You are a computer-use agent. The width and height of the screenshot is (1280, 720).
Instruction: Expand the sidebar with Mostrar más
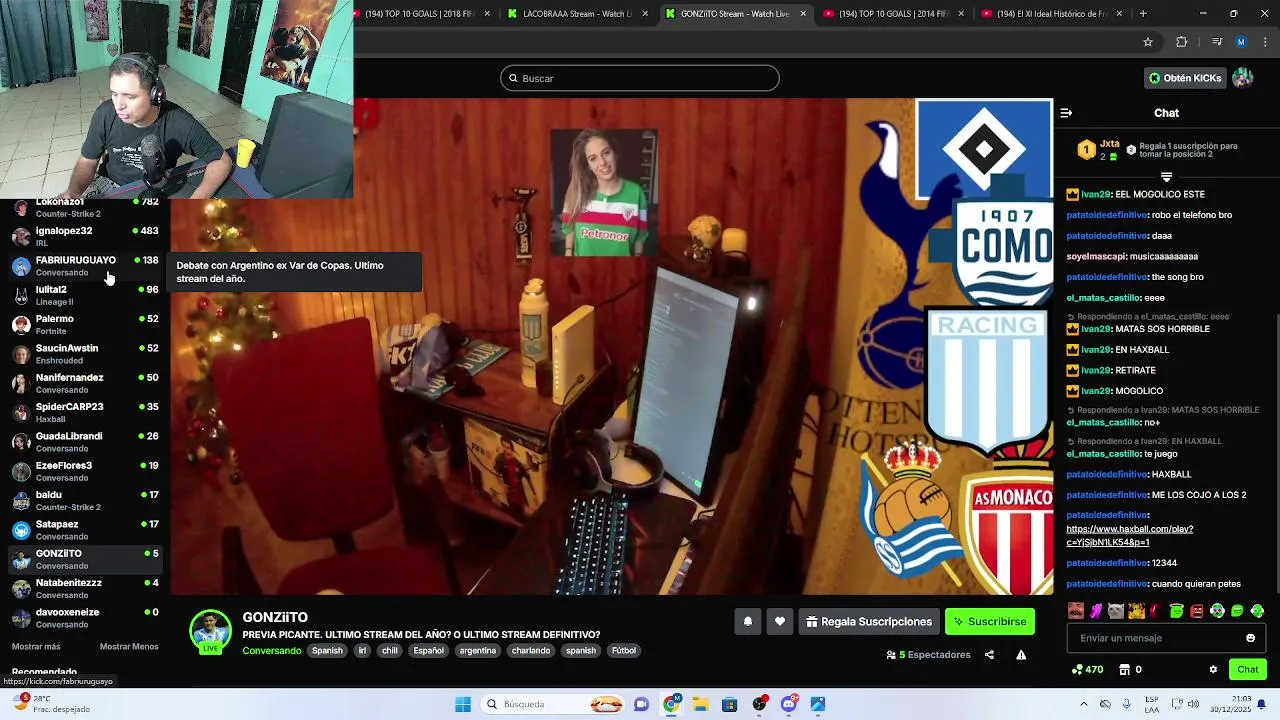coord(36,647)
